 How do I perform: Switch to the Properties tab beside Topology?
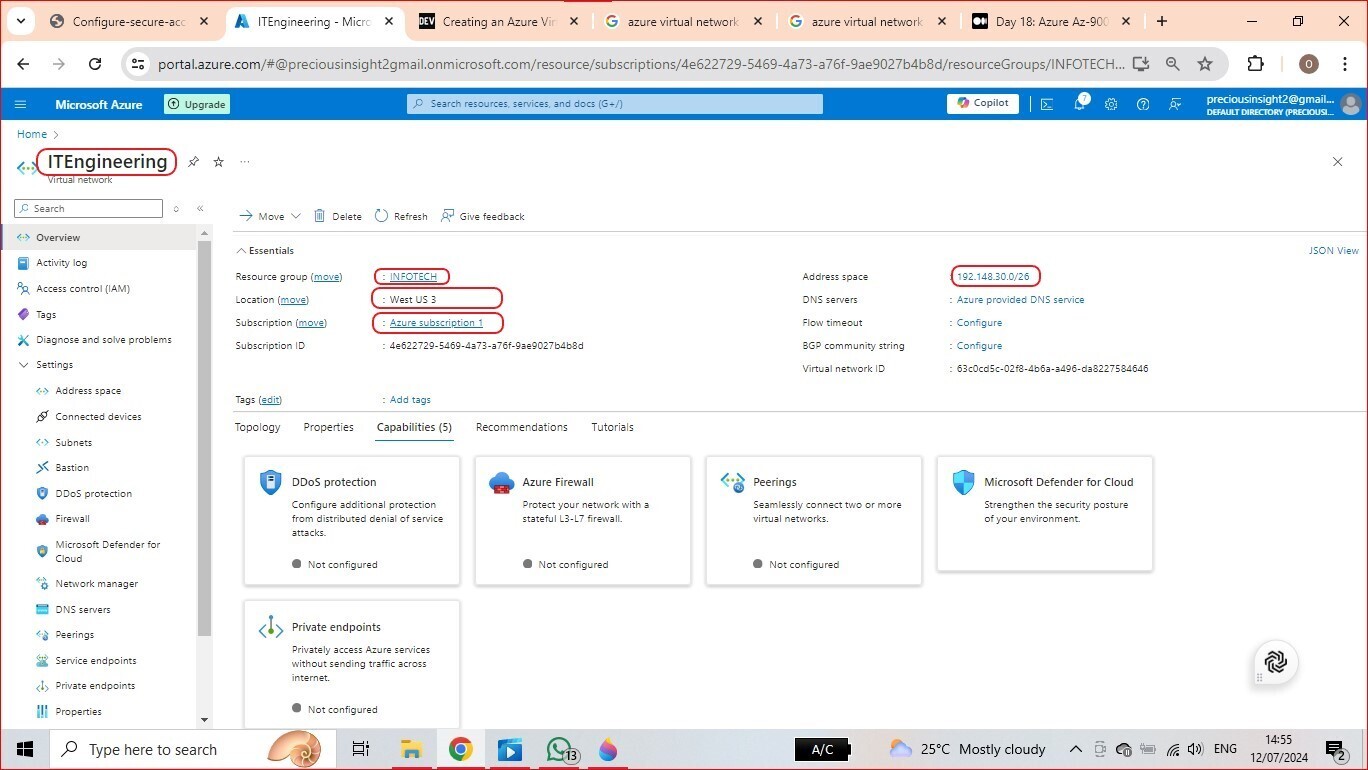(x=329, y=427)
